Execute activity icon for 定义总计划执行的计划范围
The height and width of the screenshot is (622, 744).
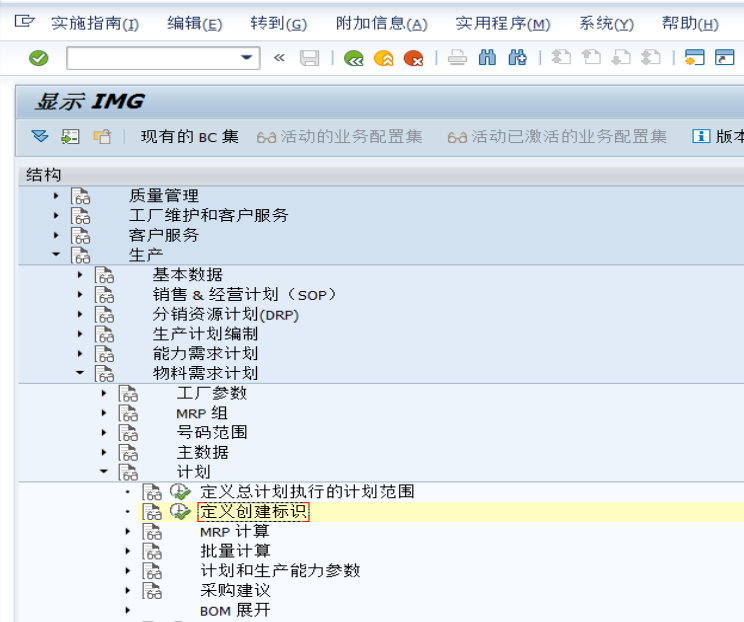tap(180, 492)
